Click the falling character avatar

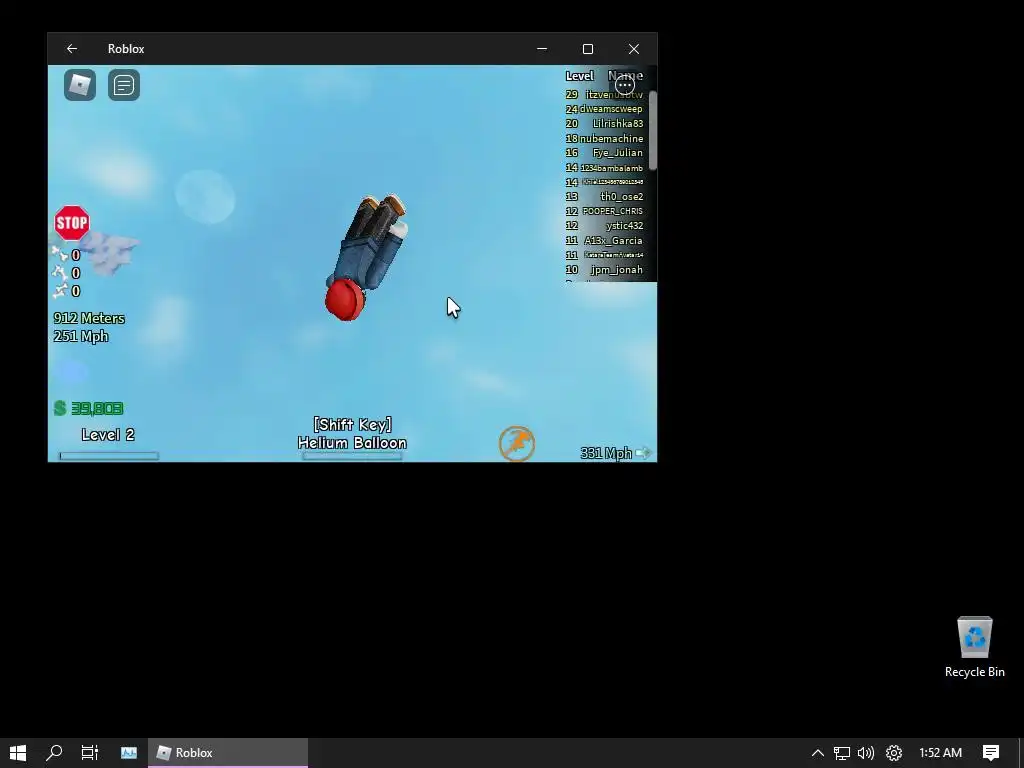pos(366,257)
